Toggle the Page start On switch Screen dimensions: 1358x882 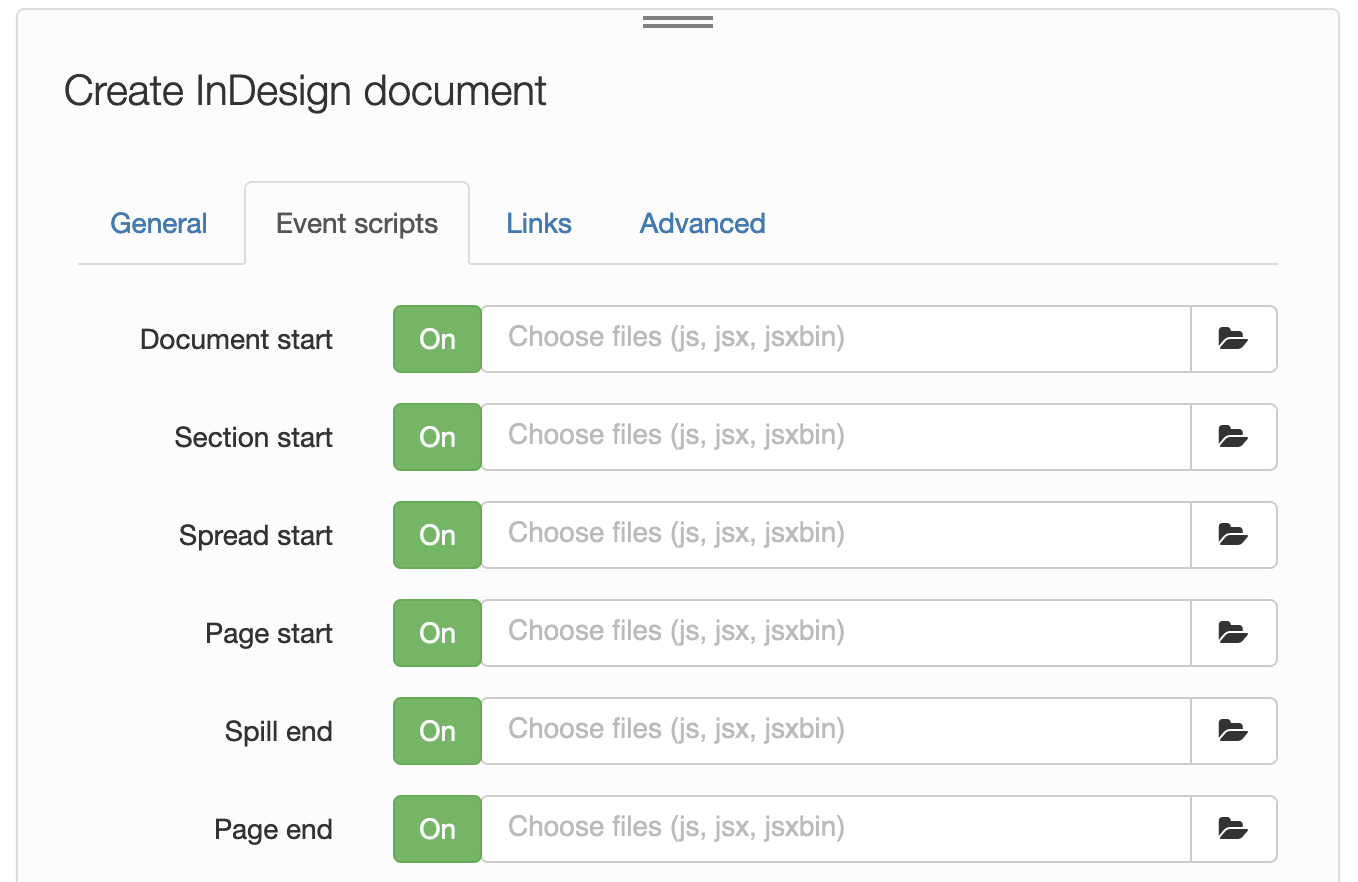pyautogui.click(x=437, y=633)
